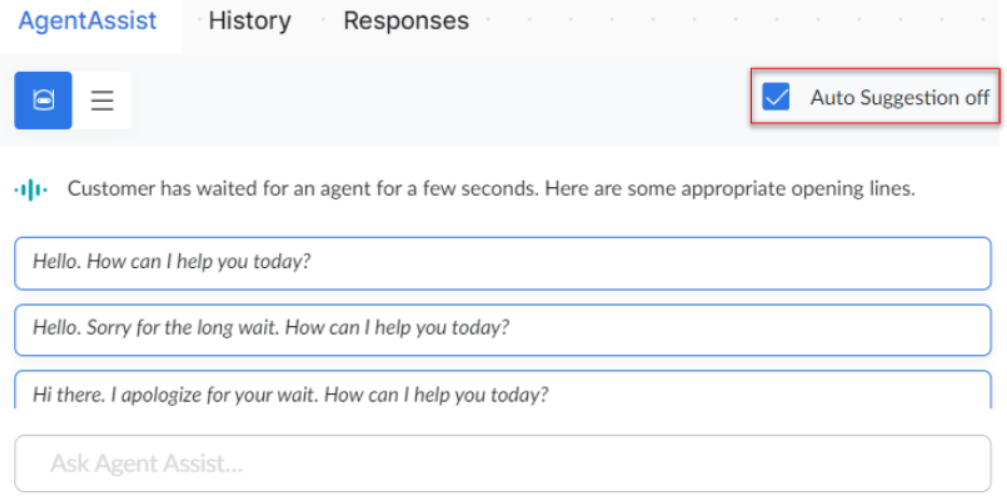Uncheck the Auto Suggestion off checkbox

[x=776, y=97]
